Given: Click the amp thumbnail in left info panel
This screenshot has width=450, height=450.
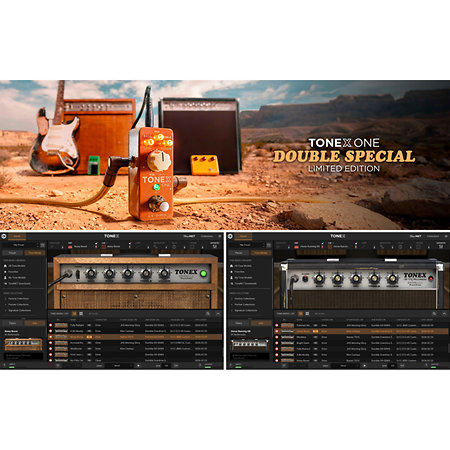Looking at the screenshot, I should point(23,344).
